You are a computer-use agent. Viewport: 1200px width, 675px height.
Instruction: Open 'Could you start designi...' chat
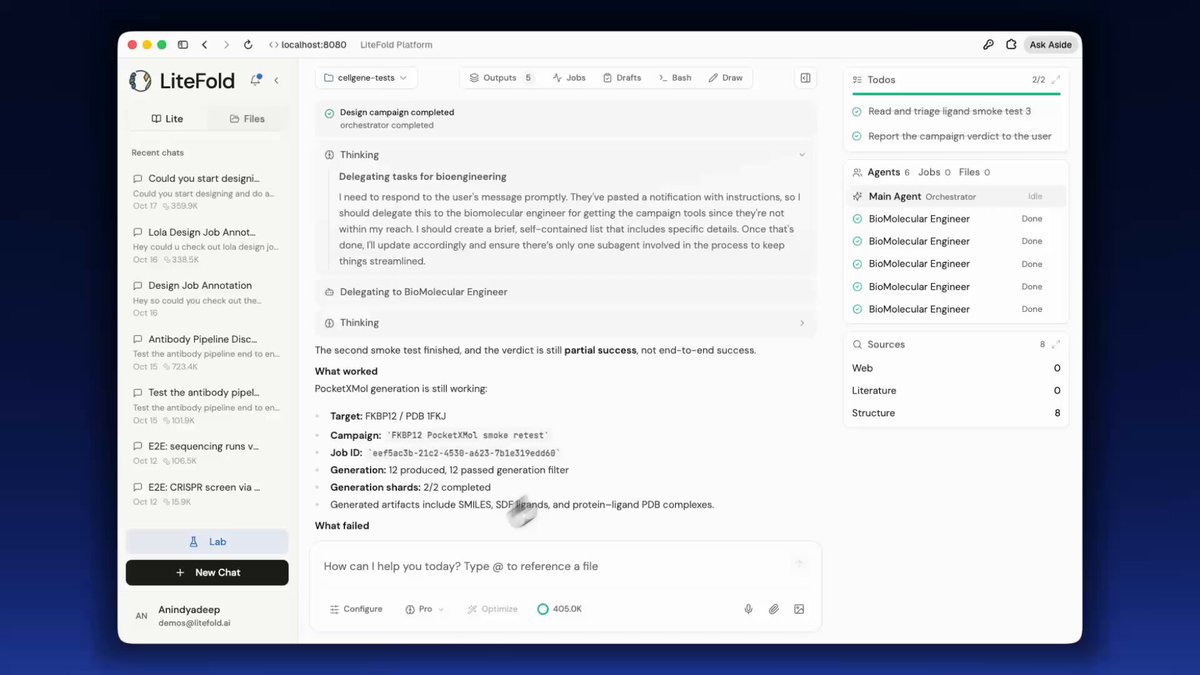[207, 191]
